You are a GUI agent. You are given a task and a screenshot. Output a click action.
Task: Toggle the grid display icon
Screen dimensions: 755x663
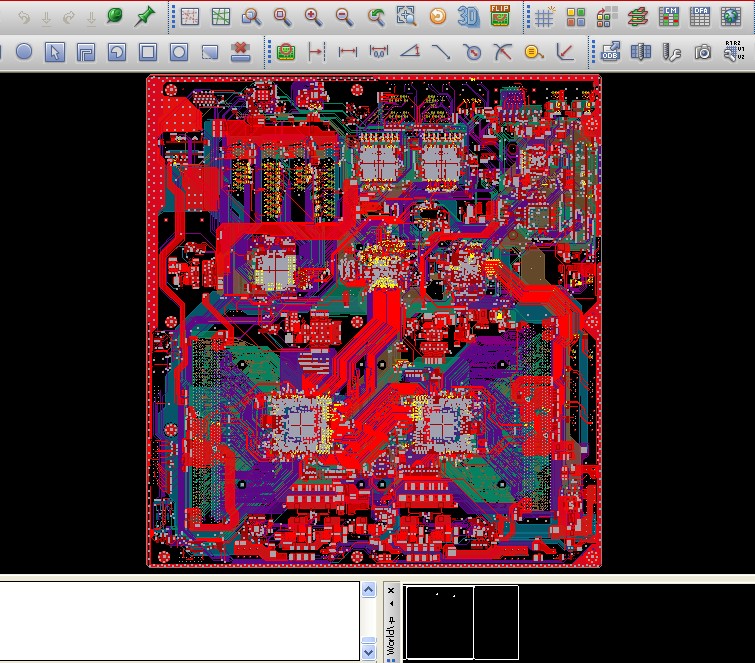point(544,16)
